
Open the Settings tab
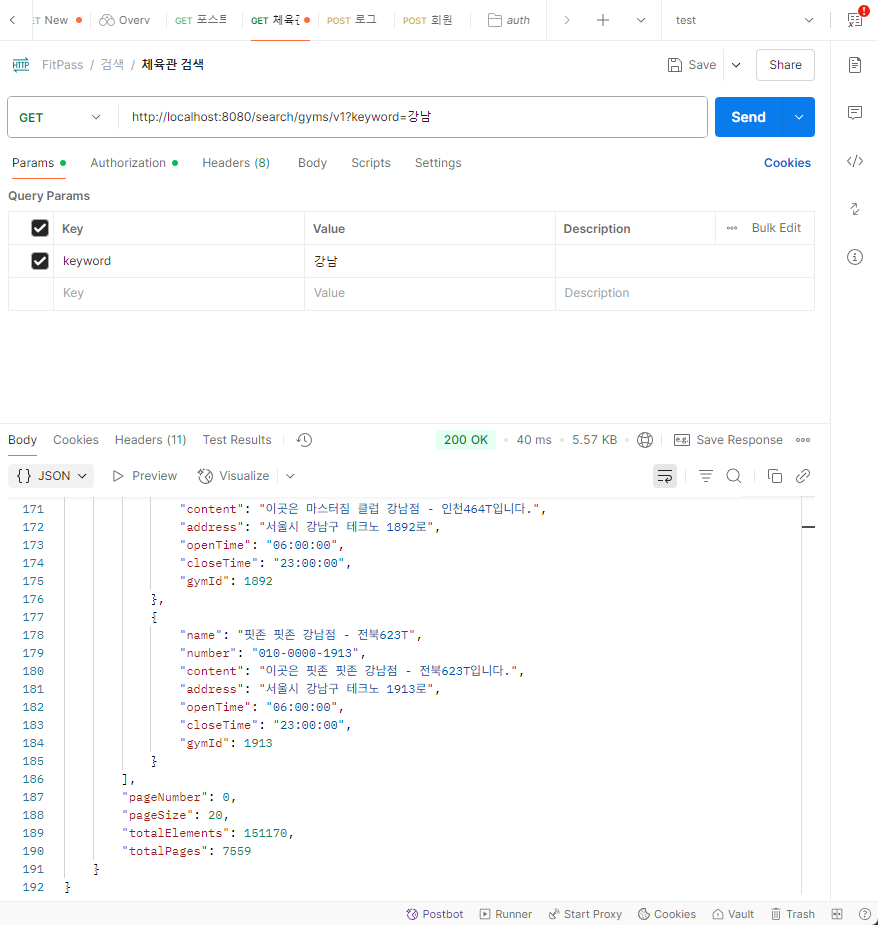pyautogui.click(x=438, y=163)
